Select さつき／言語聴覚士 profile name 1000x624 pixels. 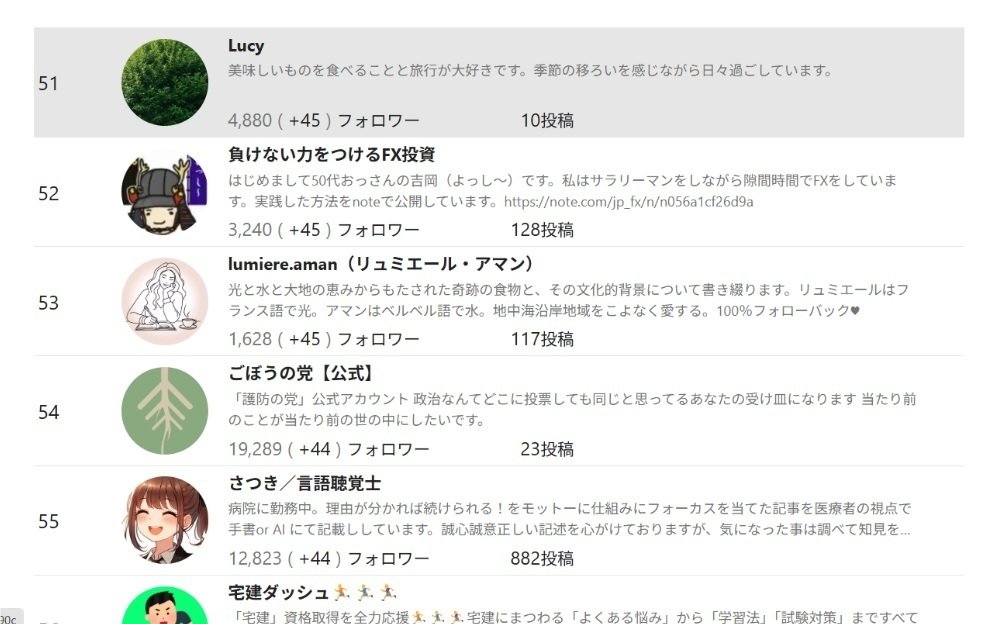304,483
